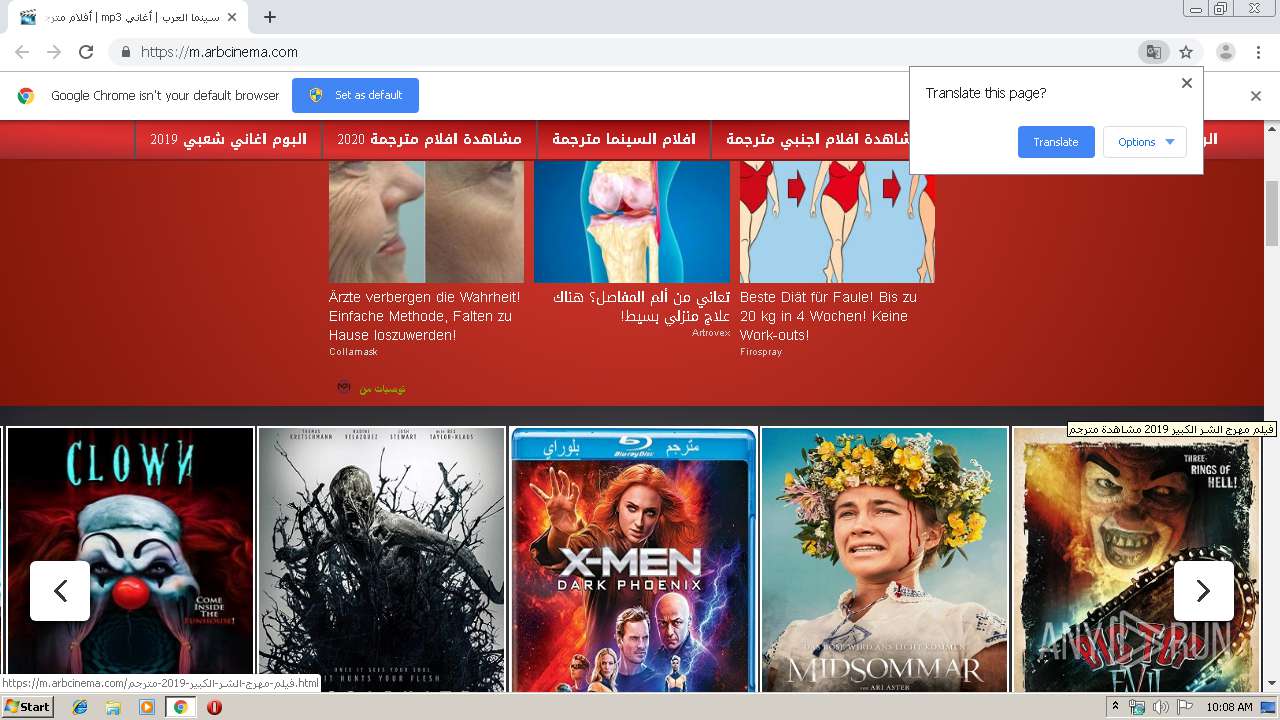1280x720 pixels.
Task: Click the Chrome taskbar icon
Action: coord(181,707)
